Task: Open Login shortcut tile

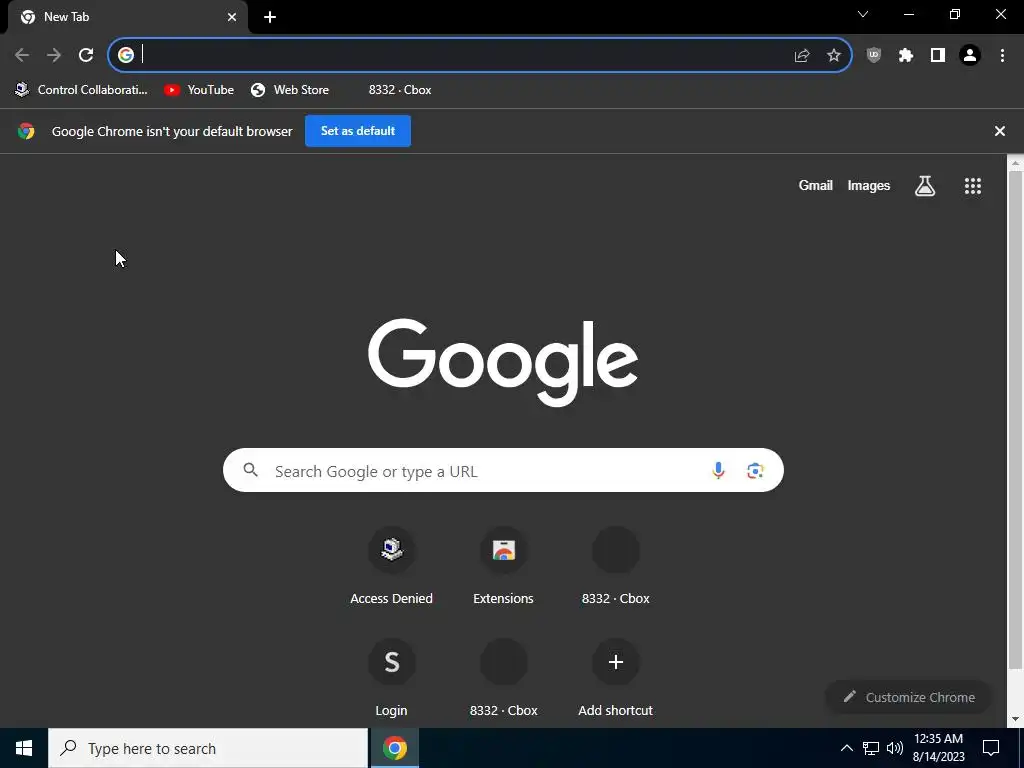Action: [x=391, y=679]
